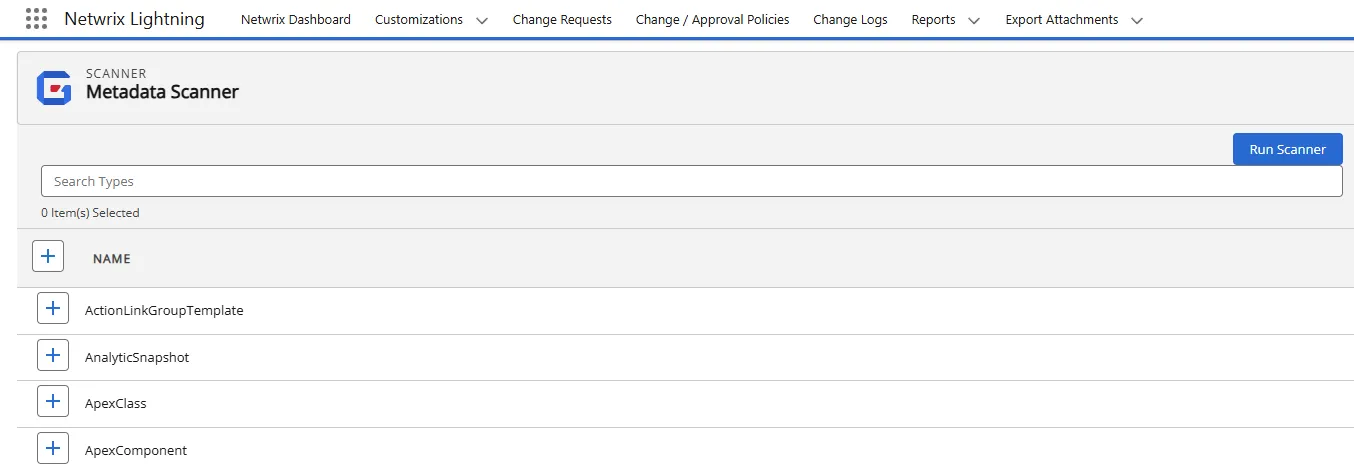Open Change / Approval Policies tab
The height and width of the screenshot is (472, 1354).
[712, 19]
